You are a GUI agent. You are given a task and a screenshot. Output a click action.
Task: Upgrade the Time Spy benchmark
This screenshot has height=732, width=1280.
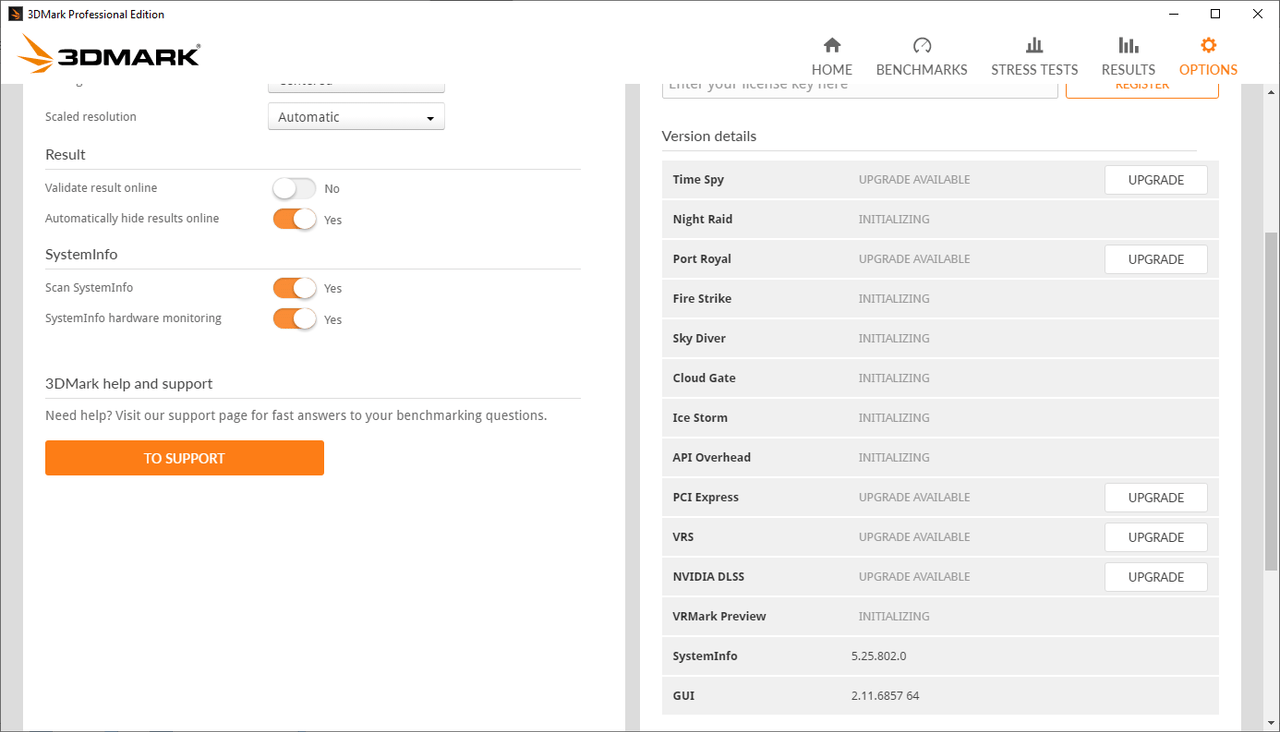(x=1155, y=180)
